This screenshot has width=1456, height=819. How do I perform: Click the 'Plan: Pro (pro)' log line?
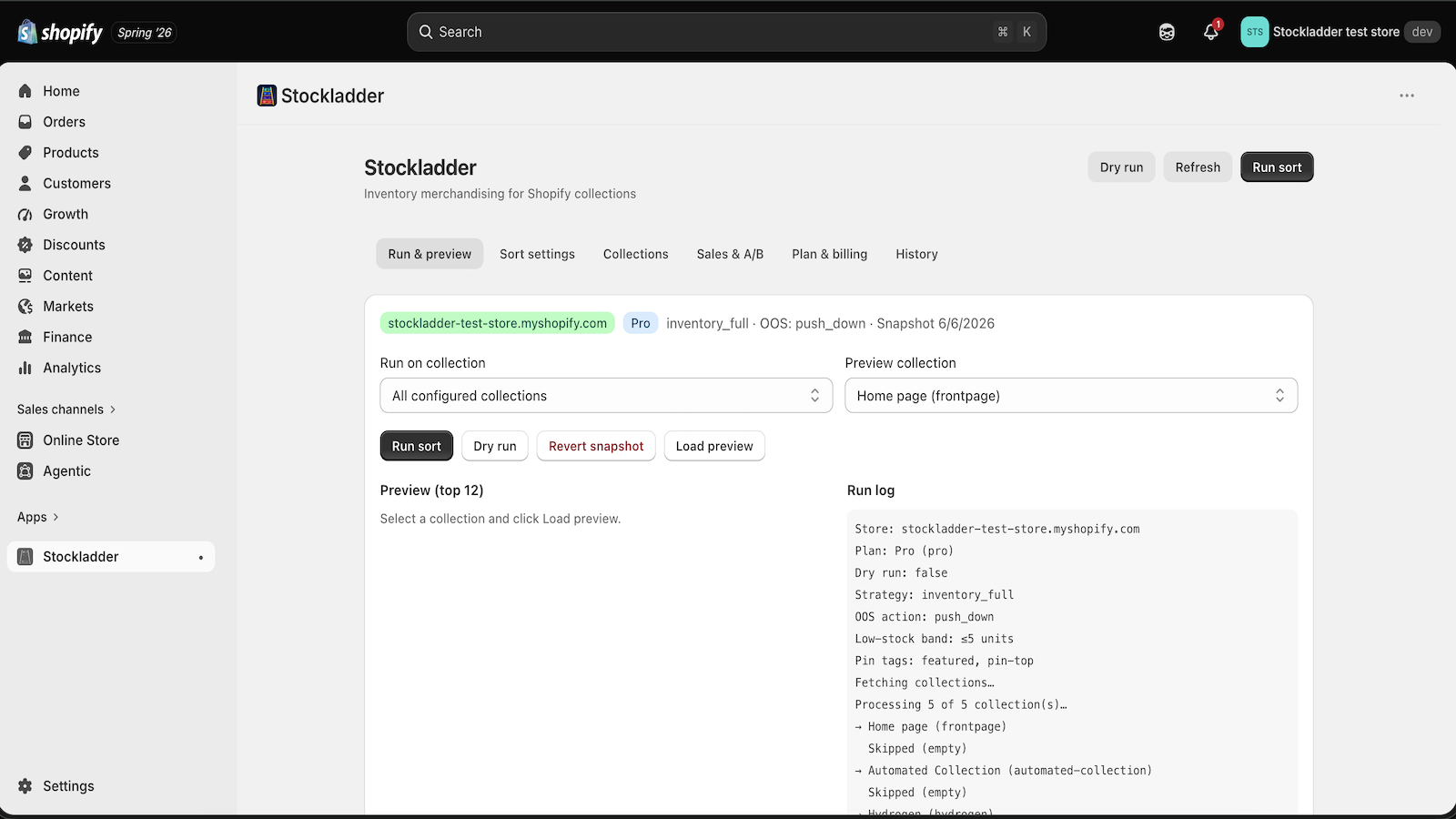point(905,551)
